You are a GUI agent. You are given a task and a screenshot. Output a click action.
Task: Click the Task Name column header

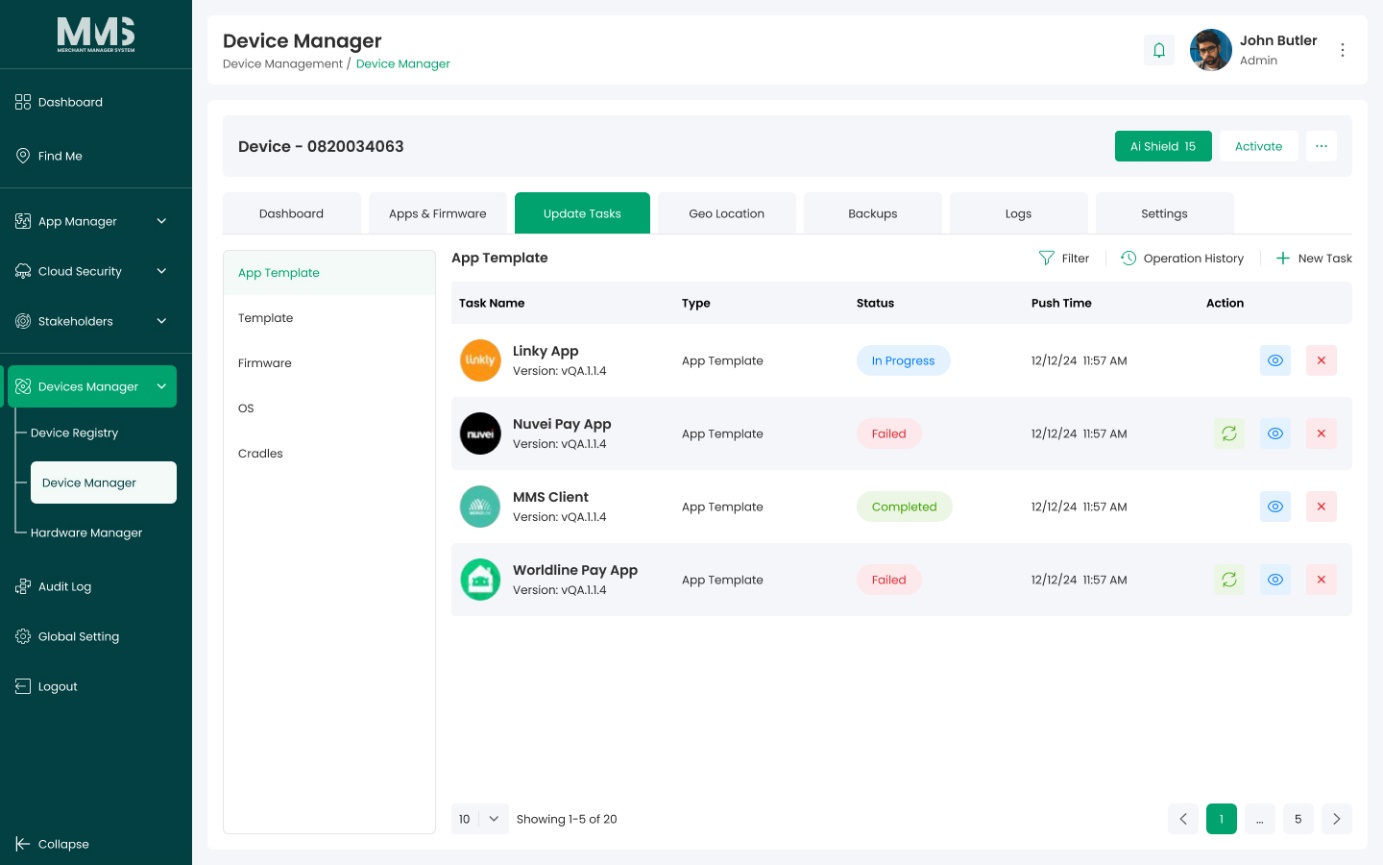coord(492,303)
